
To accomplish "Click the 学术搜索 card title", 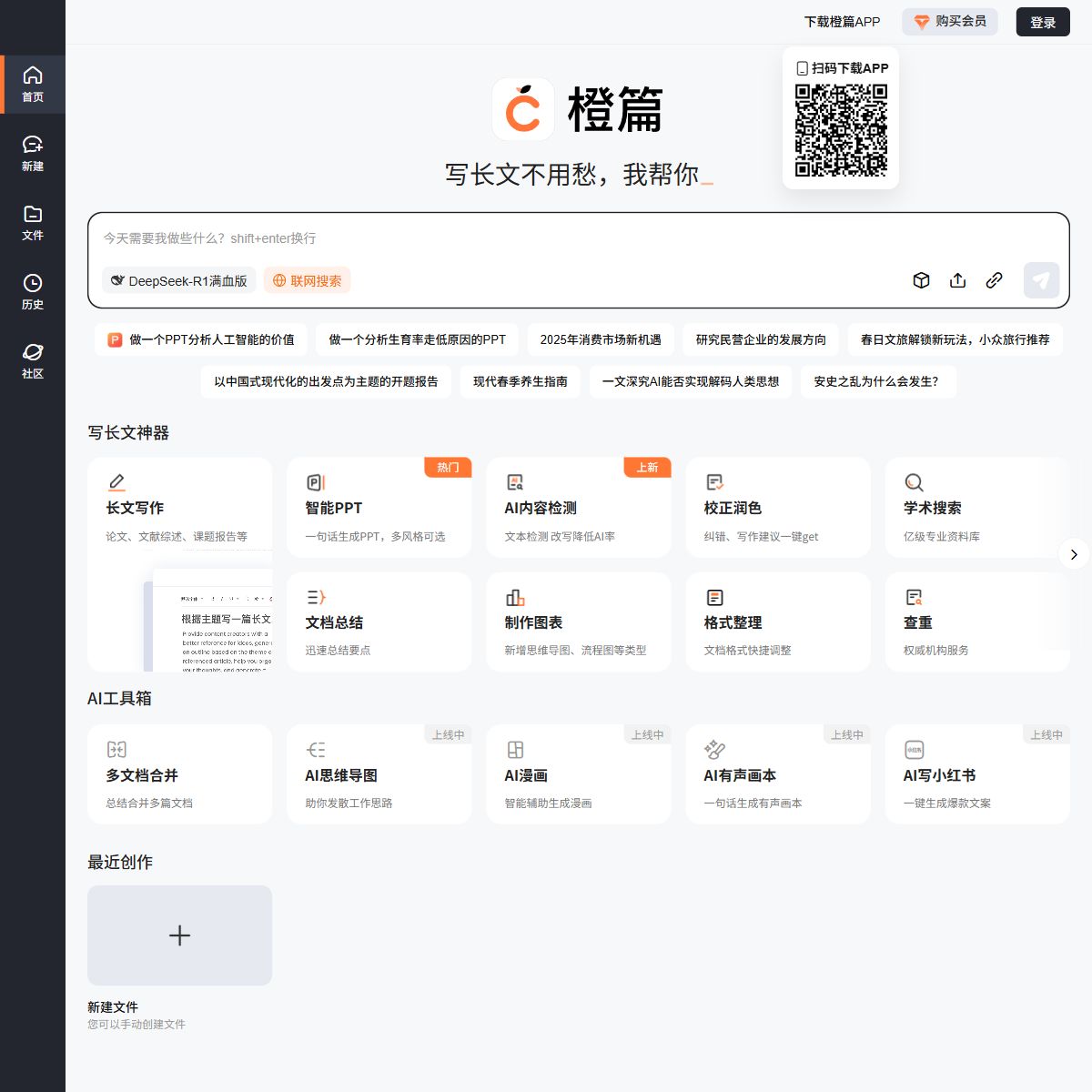I will click(x=932, y=508).
